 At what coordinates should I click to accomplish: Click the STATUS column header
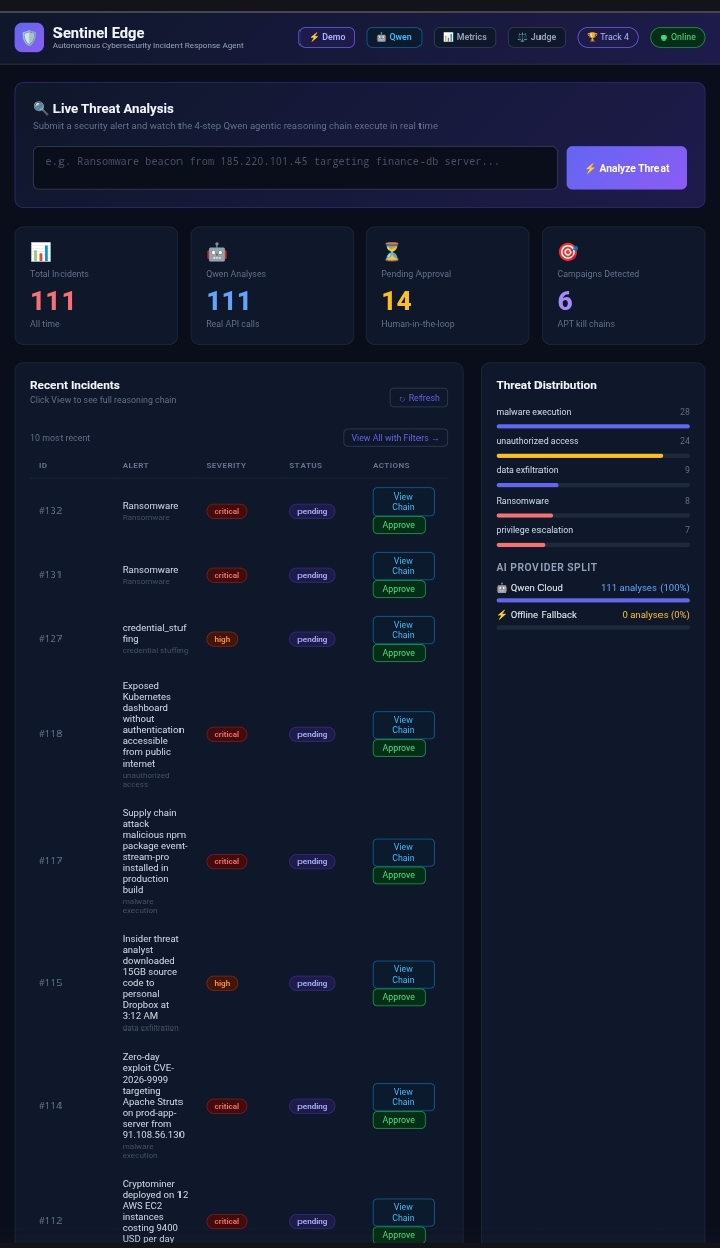[x=306, y=466]
